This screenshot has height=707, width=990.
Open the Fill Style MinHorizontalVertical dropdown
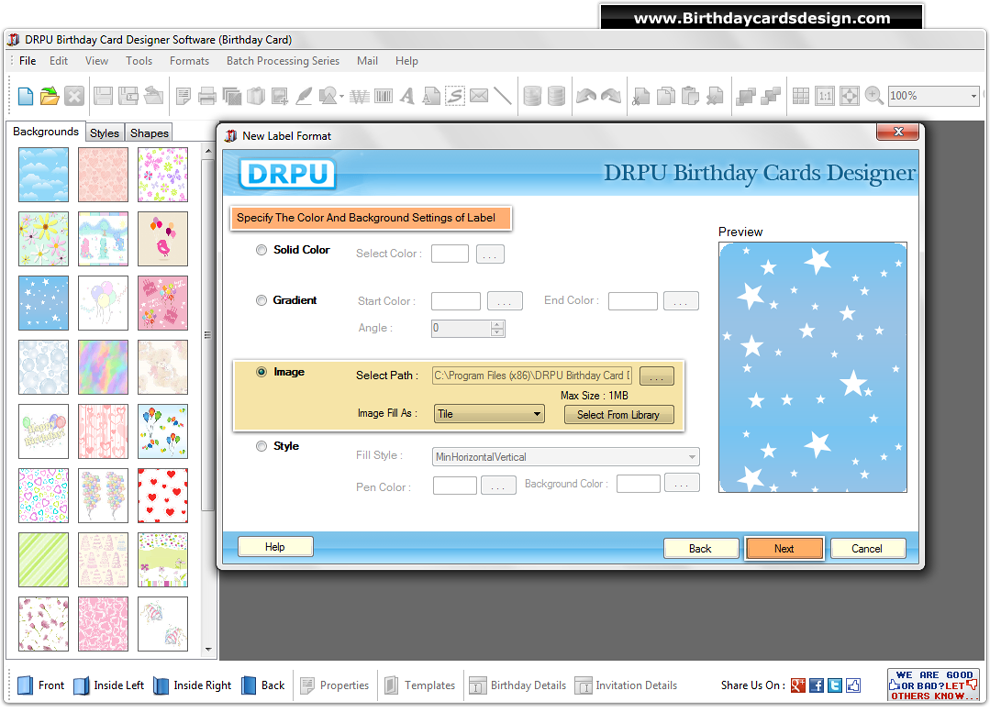[x=566, y=457]
